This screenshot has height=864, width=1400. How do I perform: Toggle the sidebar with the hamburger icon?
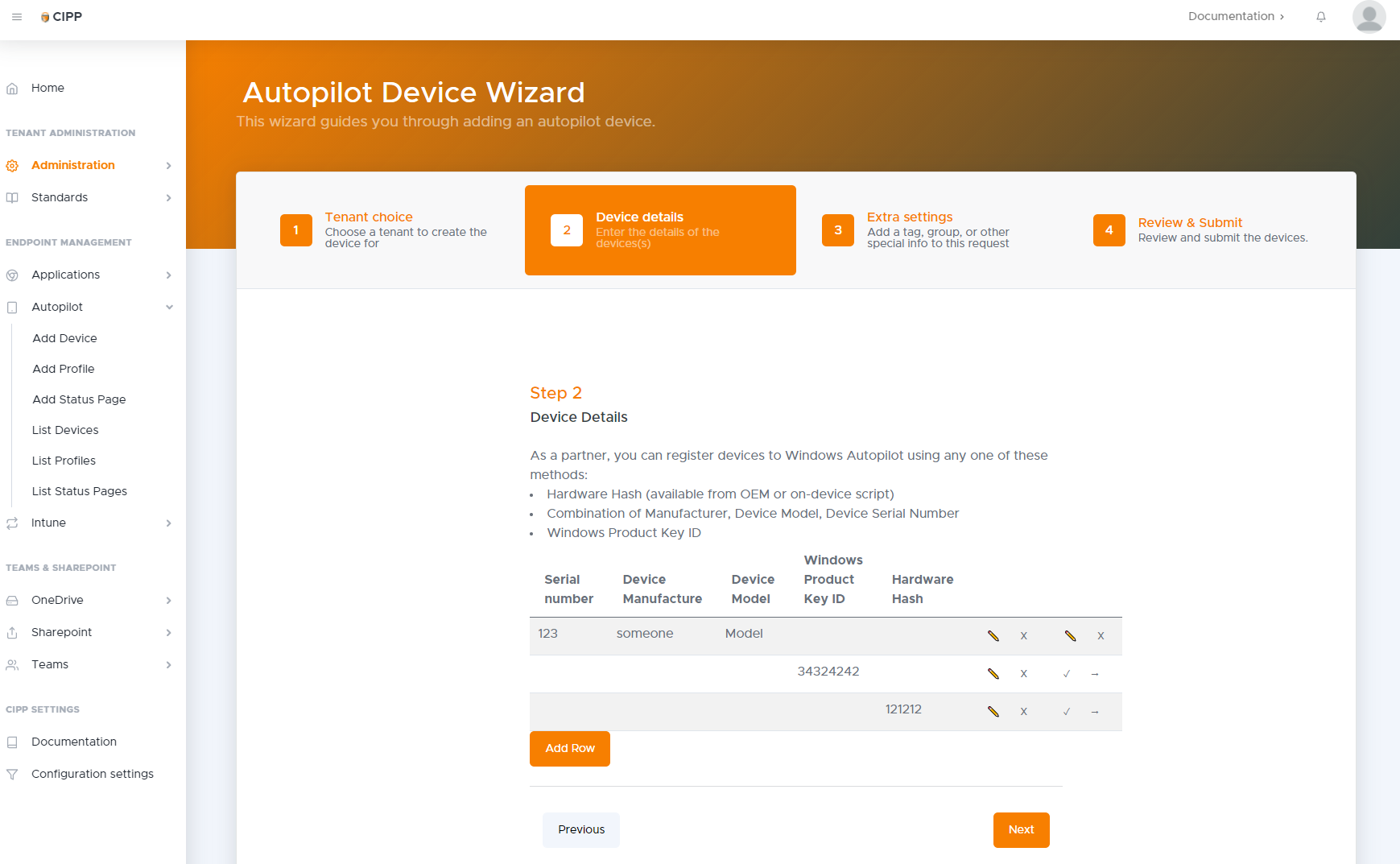coord(17,17)
